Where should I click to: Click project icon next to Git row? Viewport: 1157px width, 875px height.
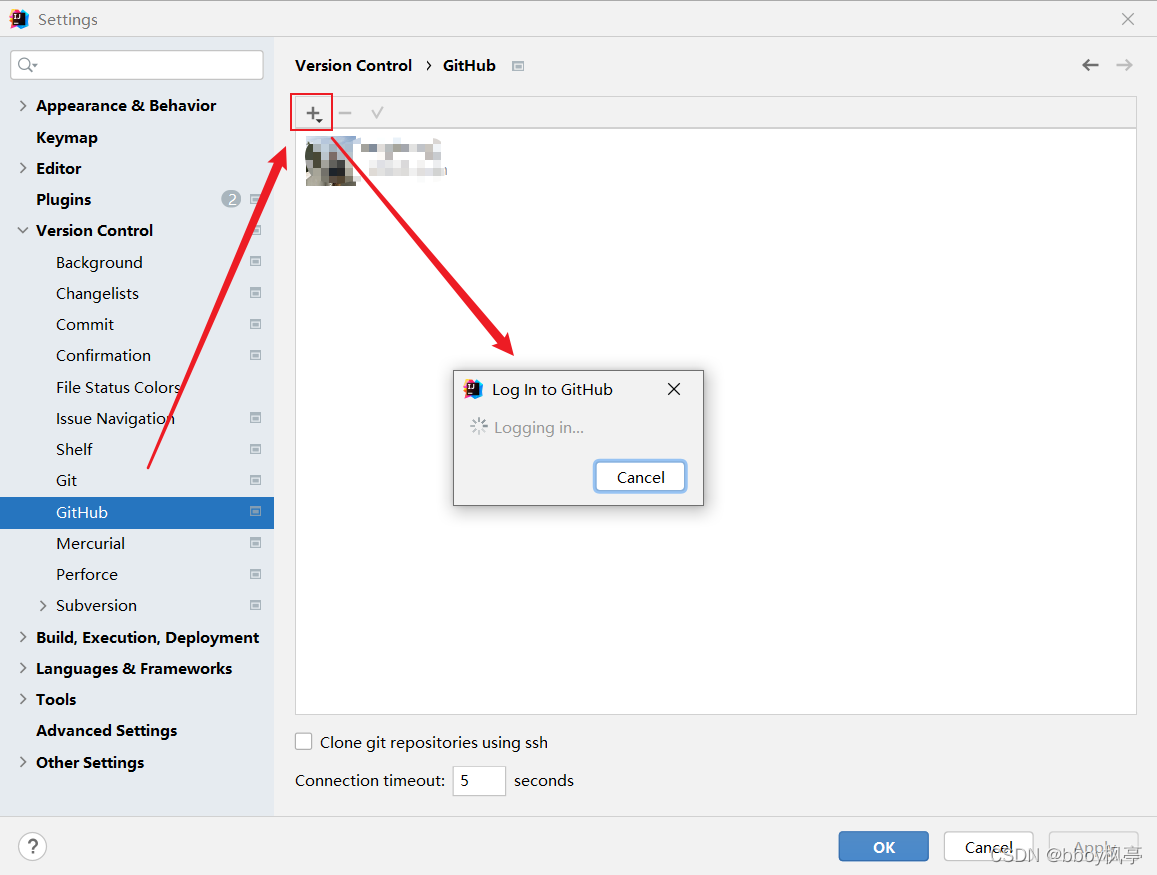(255, 480)
